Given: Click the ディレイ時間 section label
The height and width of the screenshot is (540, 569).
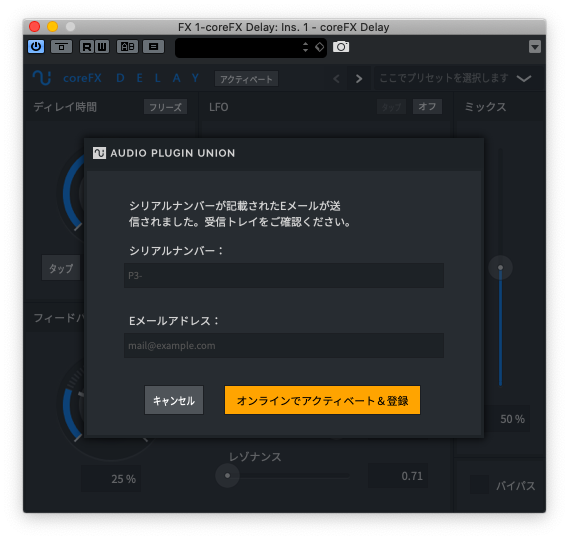Looking at the screenshot, I should tap(65, 107).
